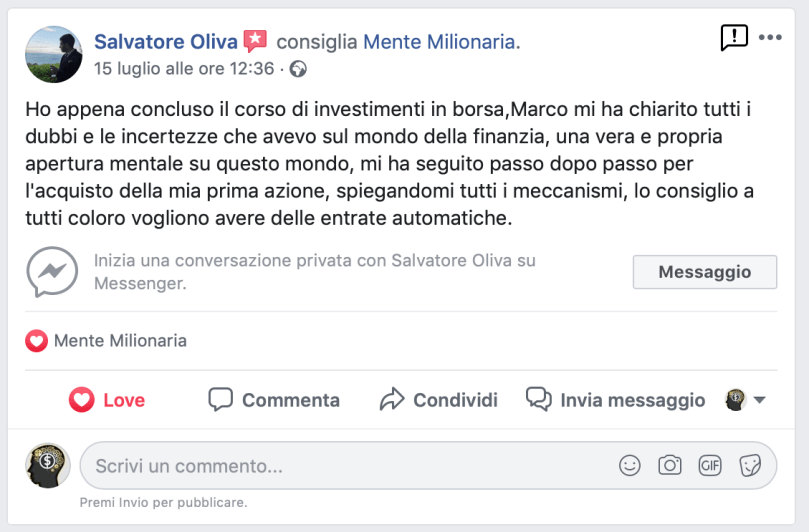Image resolution: width=809 pixels, height=532 pixels.
Task: Click the recommendation star badge icon
Action: (256, 41)
